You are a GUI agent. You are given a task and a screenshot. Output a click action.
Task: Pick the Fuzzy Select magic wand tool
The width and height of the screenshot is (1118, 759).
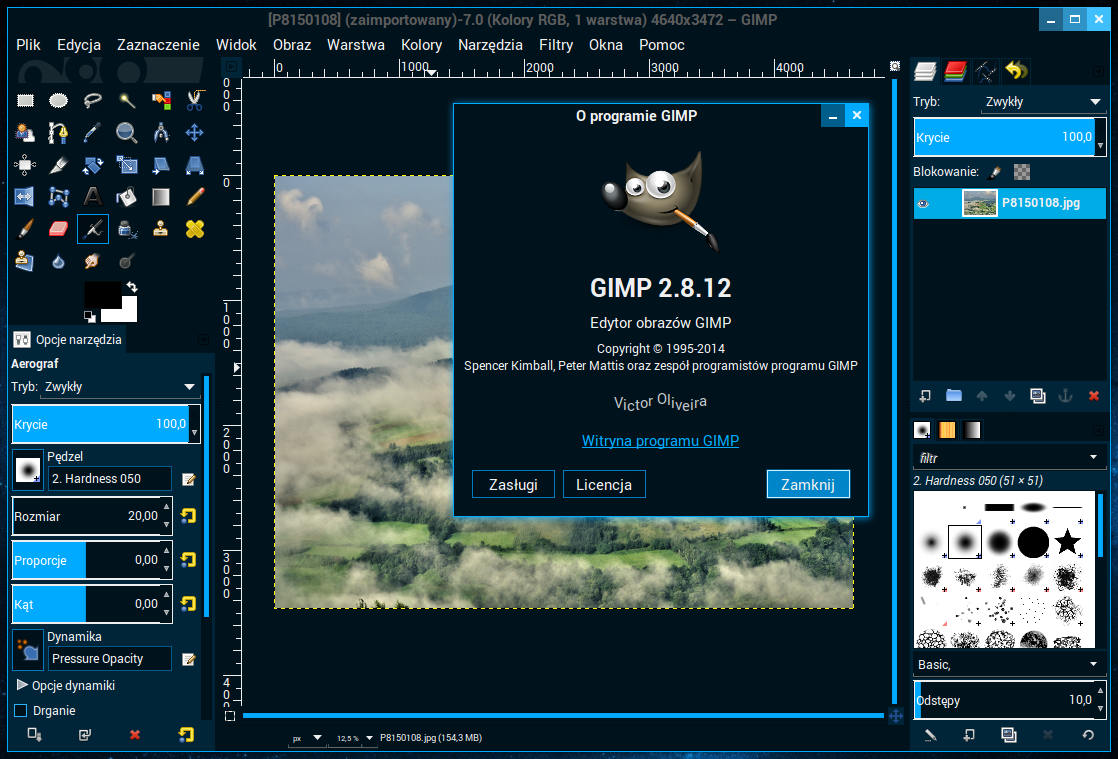[127, 100]
